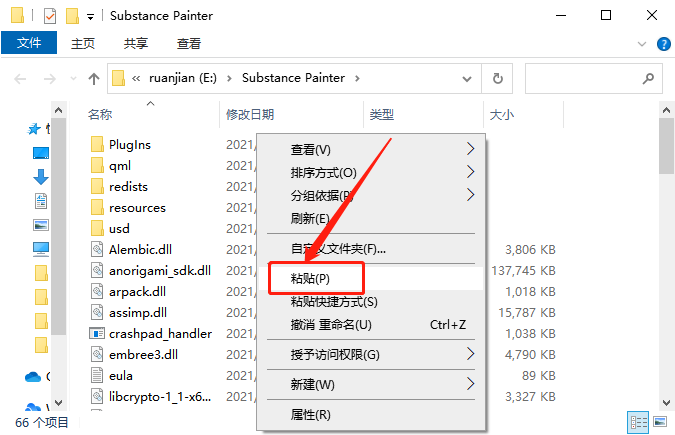Choose 刷新(E) from the context menu
This screenshot has height=435, width=675.
click(x=371, y=218)
